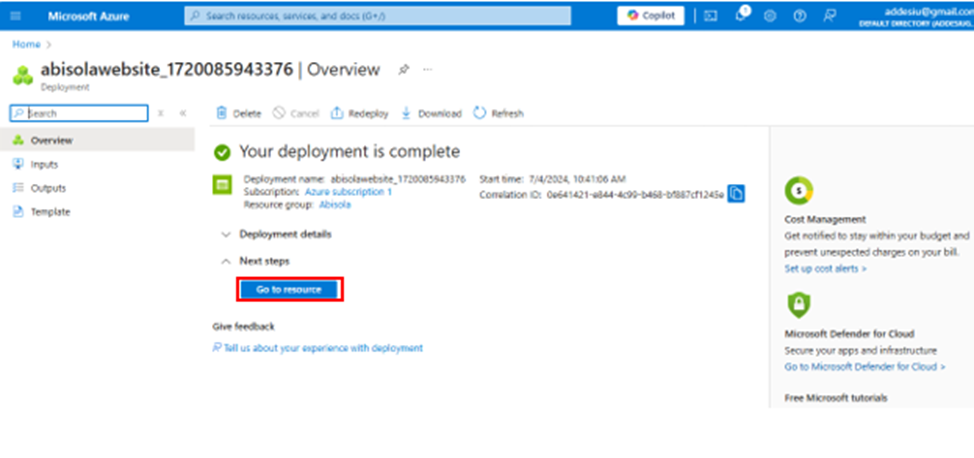Open the notifications bell
Image resolution: width=974 pixels, height=458 pixels.
click(740, 16)
